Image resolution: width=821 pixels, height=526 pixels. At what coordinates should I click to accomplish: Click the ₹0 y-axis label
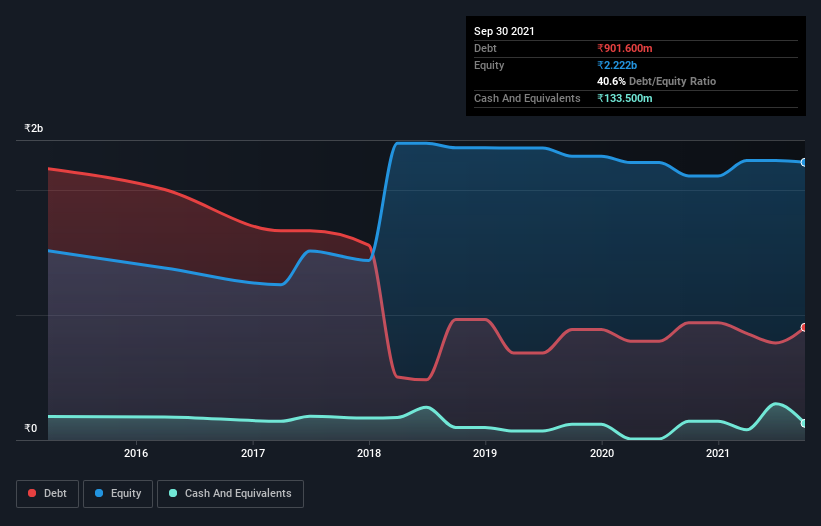click(31, 428)
